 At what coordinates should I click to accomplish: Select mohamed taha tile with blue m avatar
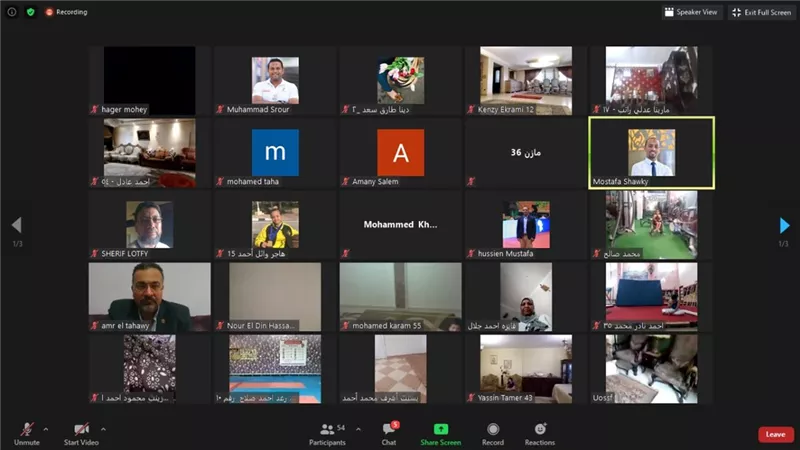[275, 153]
